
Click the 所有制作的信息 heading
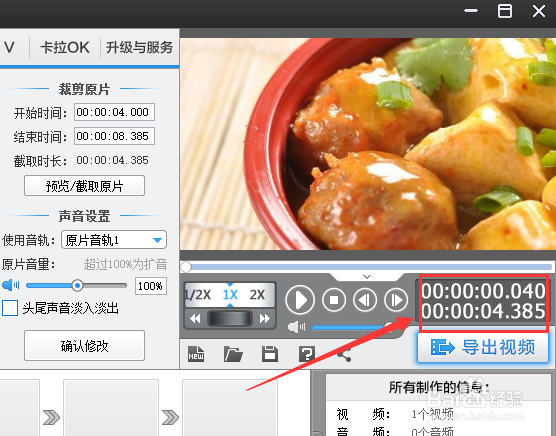(x=439, y=387)
